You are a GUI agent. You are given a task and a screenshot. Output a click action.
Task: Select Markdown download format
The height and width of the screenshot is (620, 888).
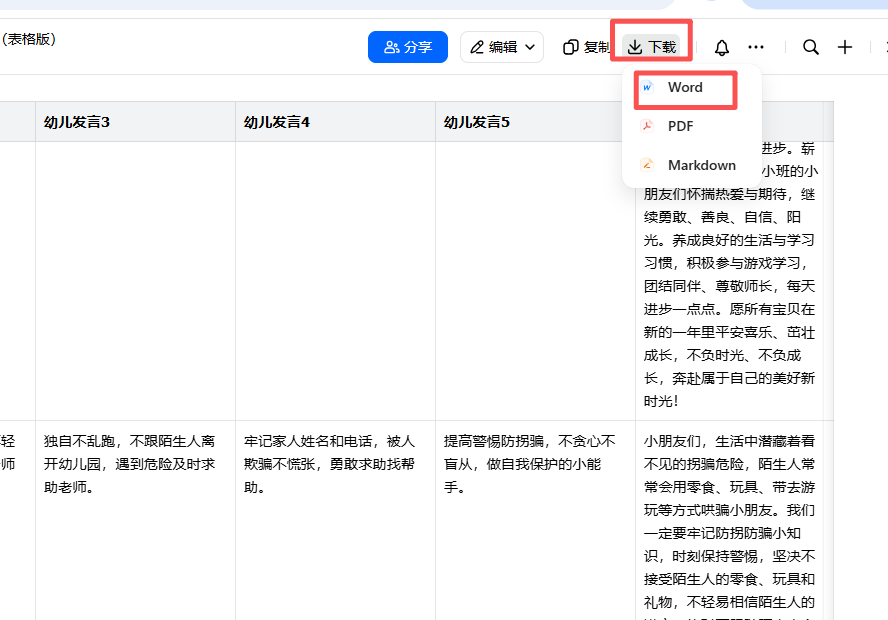691,165
